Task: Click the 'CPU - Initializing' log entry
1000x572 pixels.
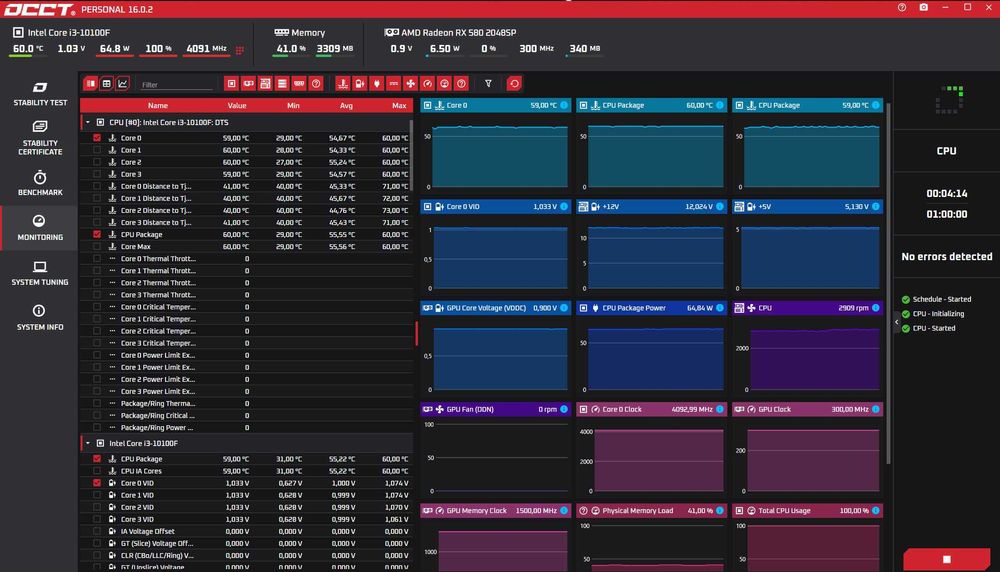Action: (x=932, y=314)
